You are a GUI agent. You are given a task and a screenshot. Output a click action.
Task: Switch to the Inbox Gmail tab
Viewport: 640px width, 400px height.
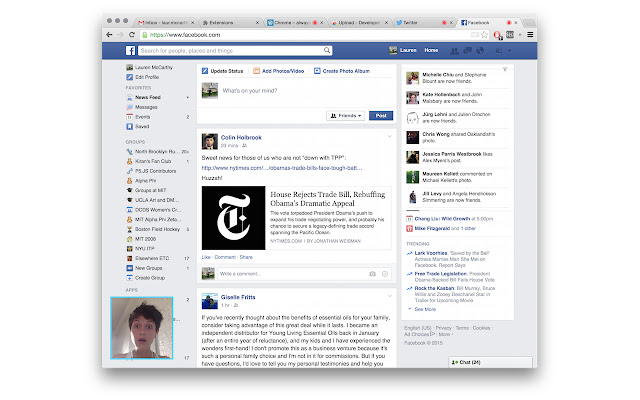[x=166, y=22]
